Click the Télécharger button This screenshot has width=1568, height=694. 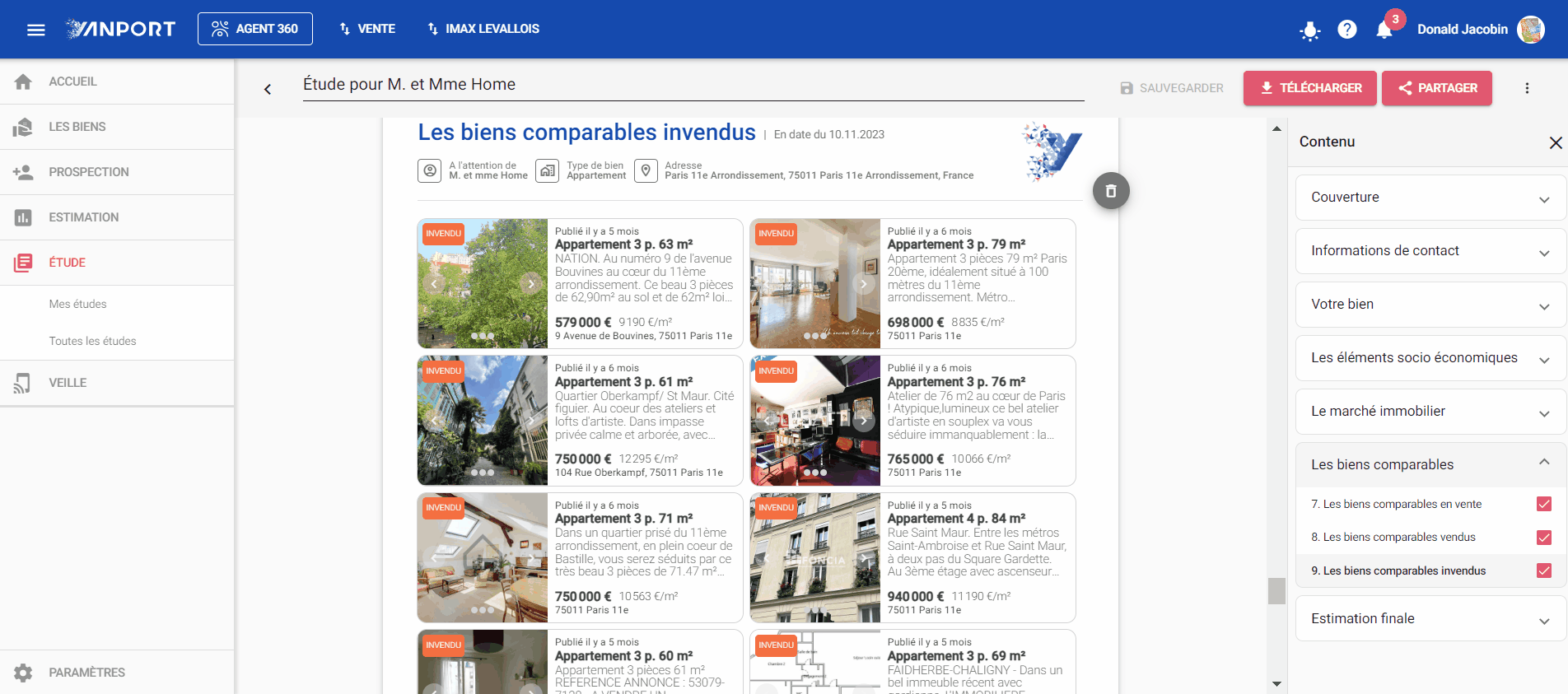[x=1310, y=88]
